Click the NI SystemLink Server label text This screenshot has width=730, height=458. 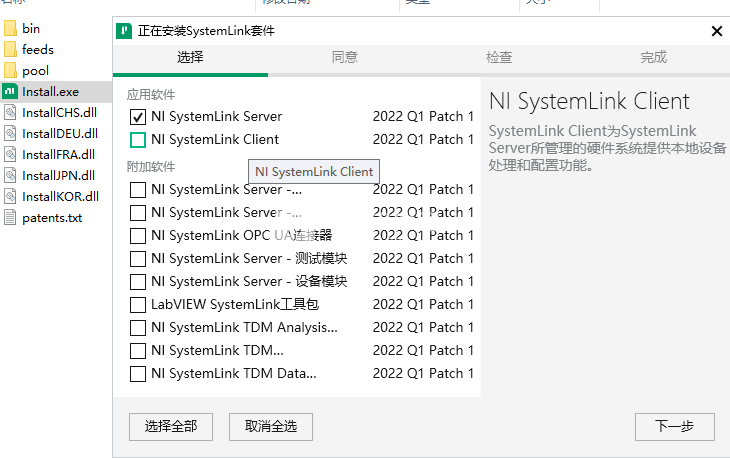point(216,116)
